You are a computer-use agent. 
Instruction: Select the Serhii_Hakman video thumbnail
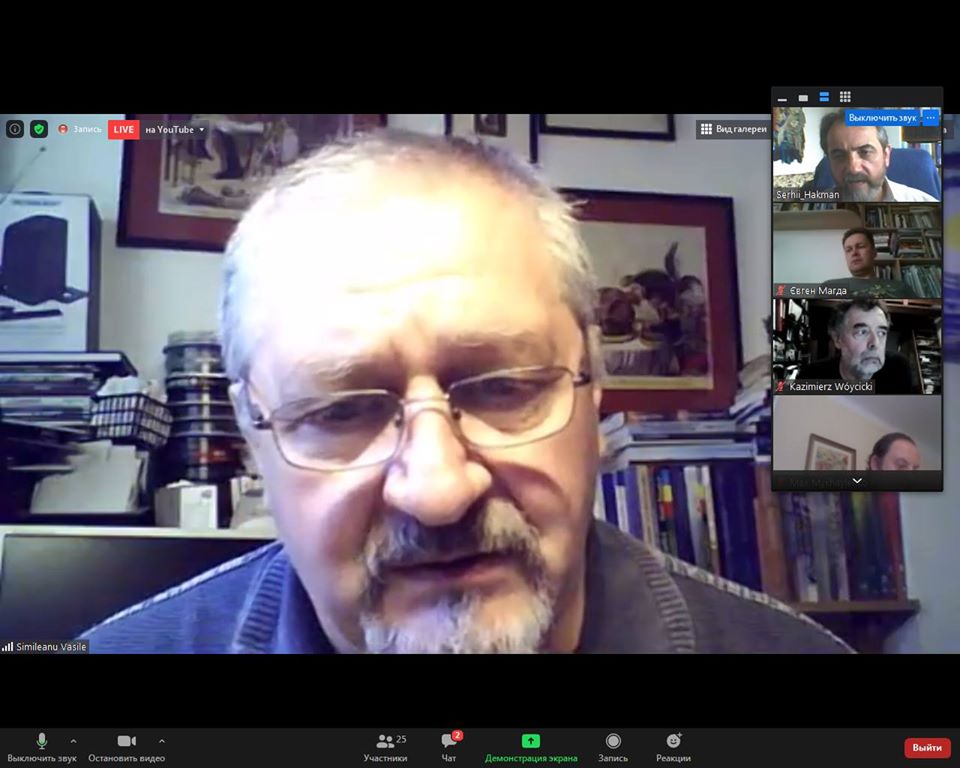(857, 155)
